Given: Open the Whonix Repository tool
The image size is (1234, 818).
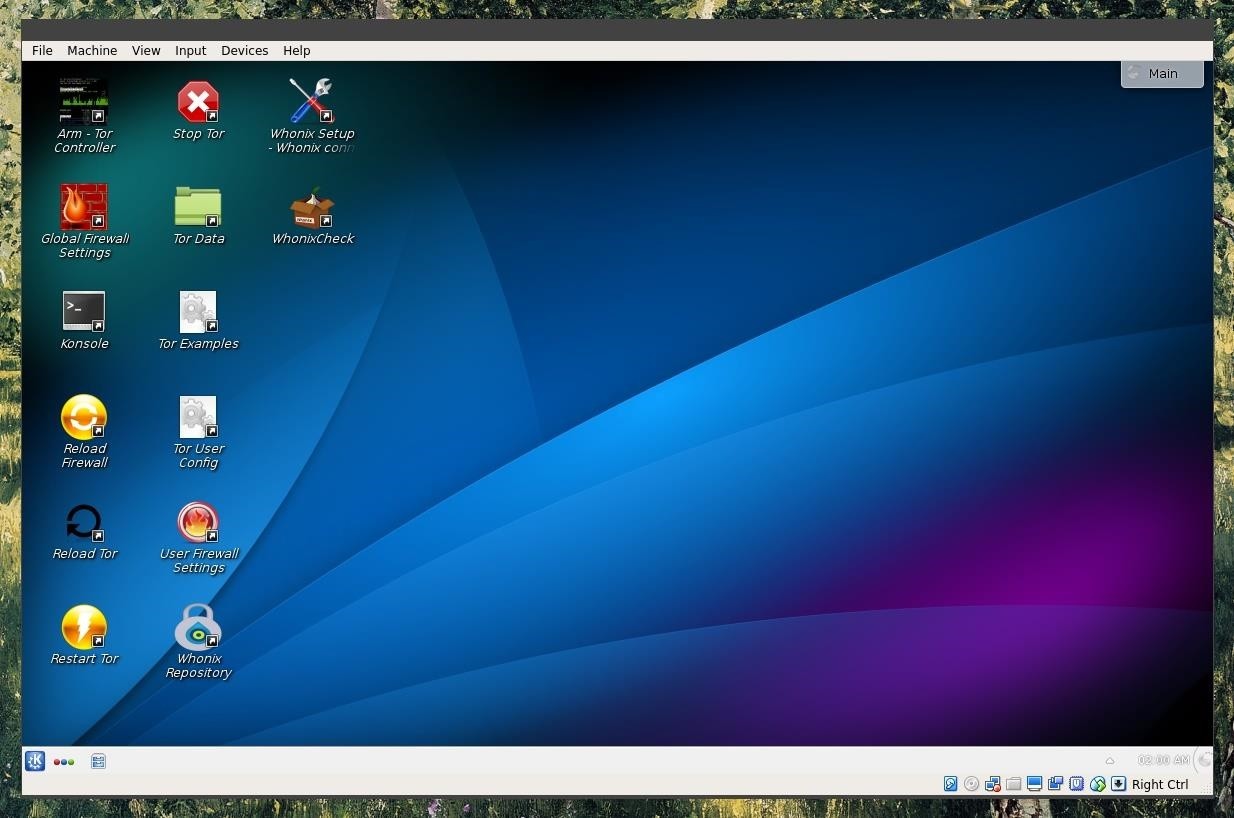Looking at the screenshot, I should click(198, 628).
